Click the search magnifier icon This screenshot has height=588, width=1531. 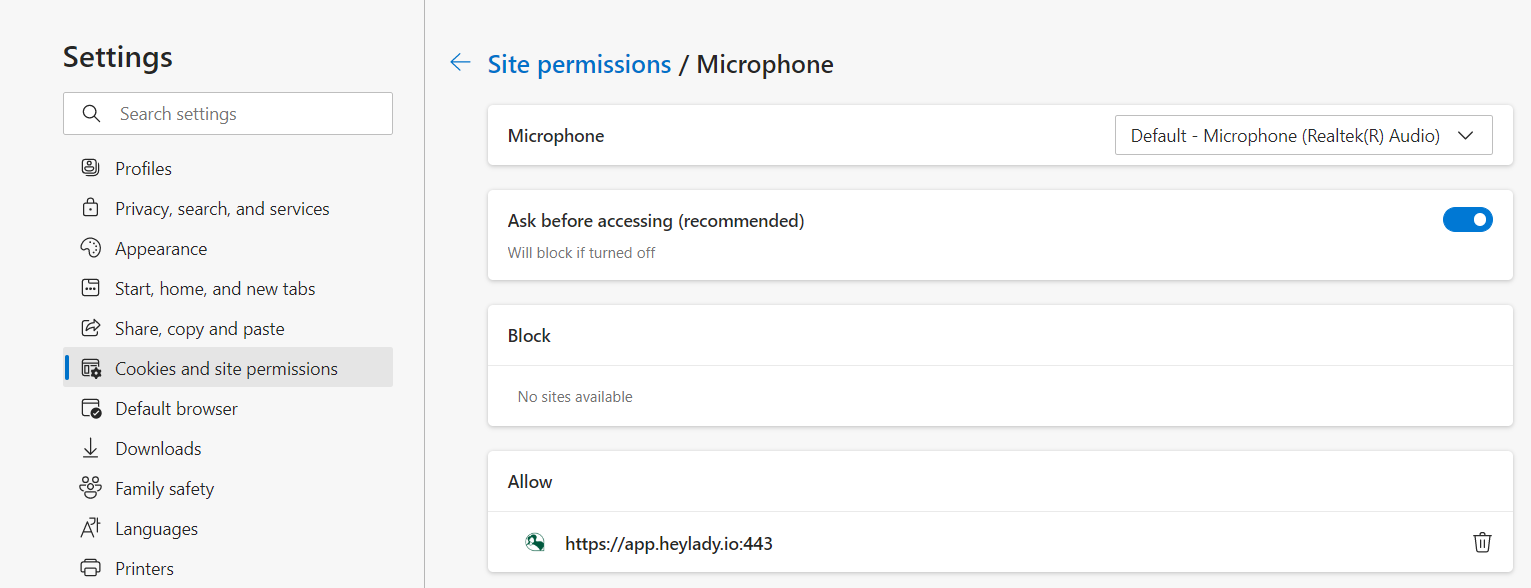coord(92,114)
